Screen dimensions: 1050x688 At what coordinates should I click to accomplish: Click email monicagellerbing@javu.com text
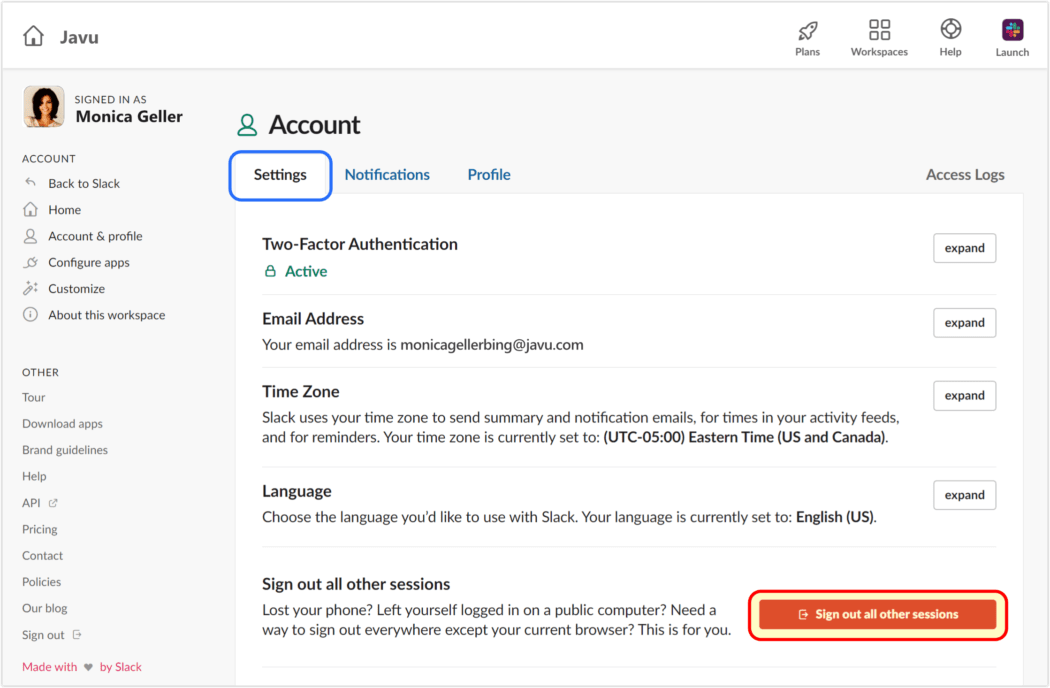pos(492,345)
